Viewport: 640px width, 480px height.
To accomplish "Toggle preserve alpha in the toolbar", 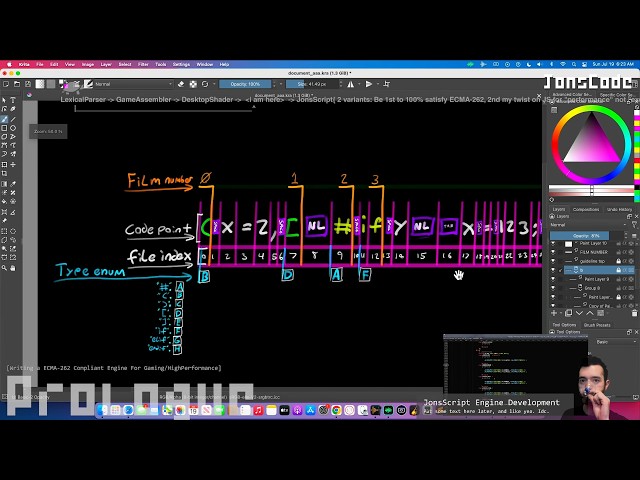I will tap(193, 84).
